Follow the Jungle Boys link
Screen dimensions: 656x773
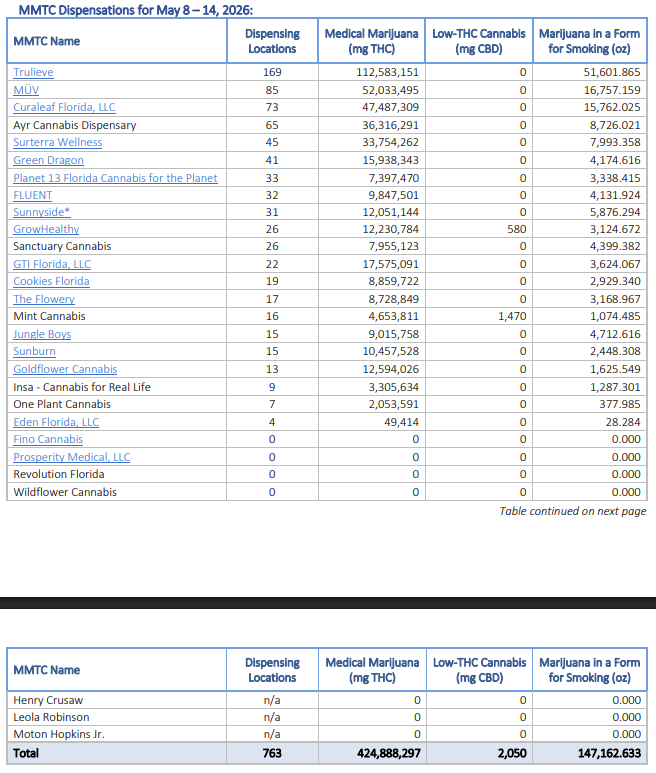coord(42,334)
